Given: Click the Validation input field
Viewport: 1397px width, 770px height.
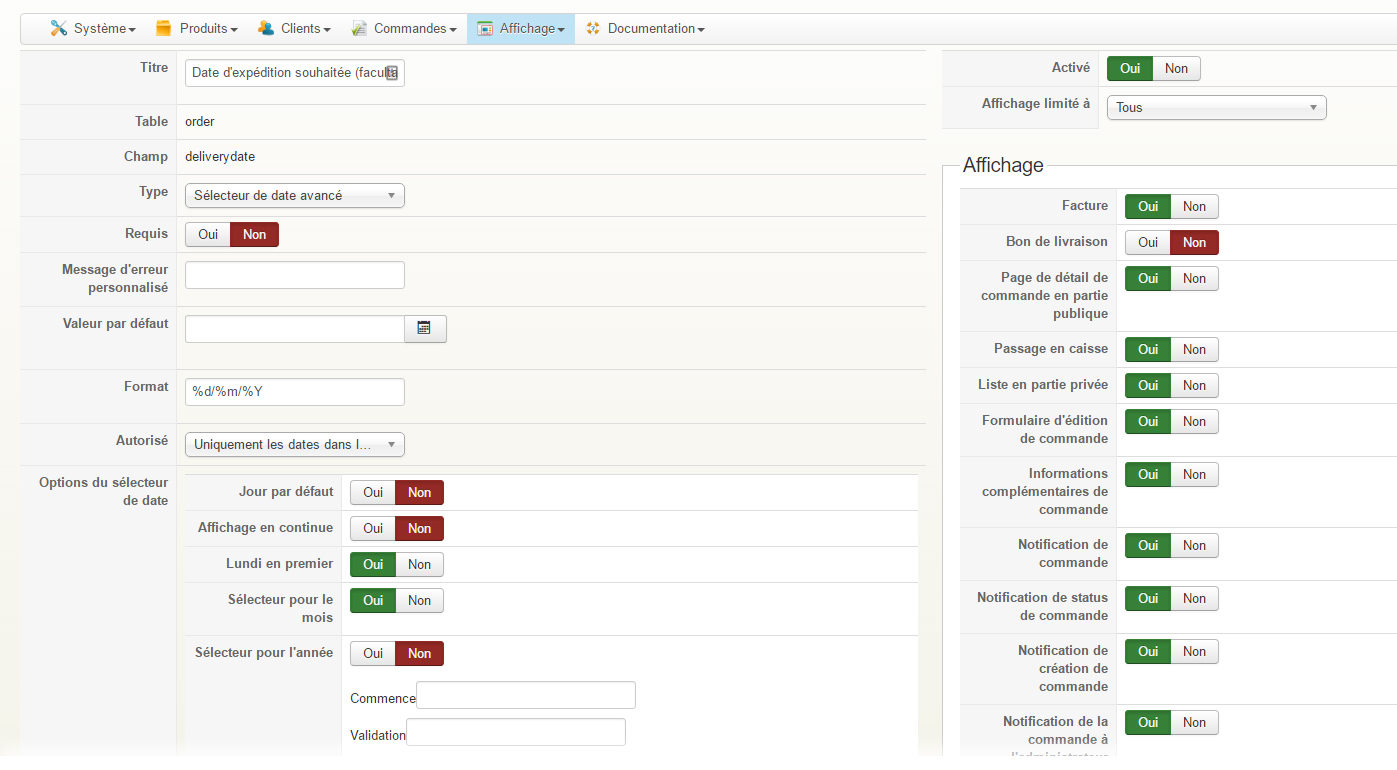Looking at the screenshot, I should pyautogui.click(x=516, y=732).
